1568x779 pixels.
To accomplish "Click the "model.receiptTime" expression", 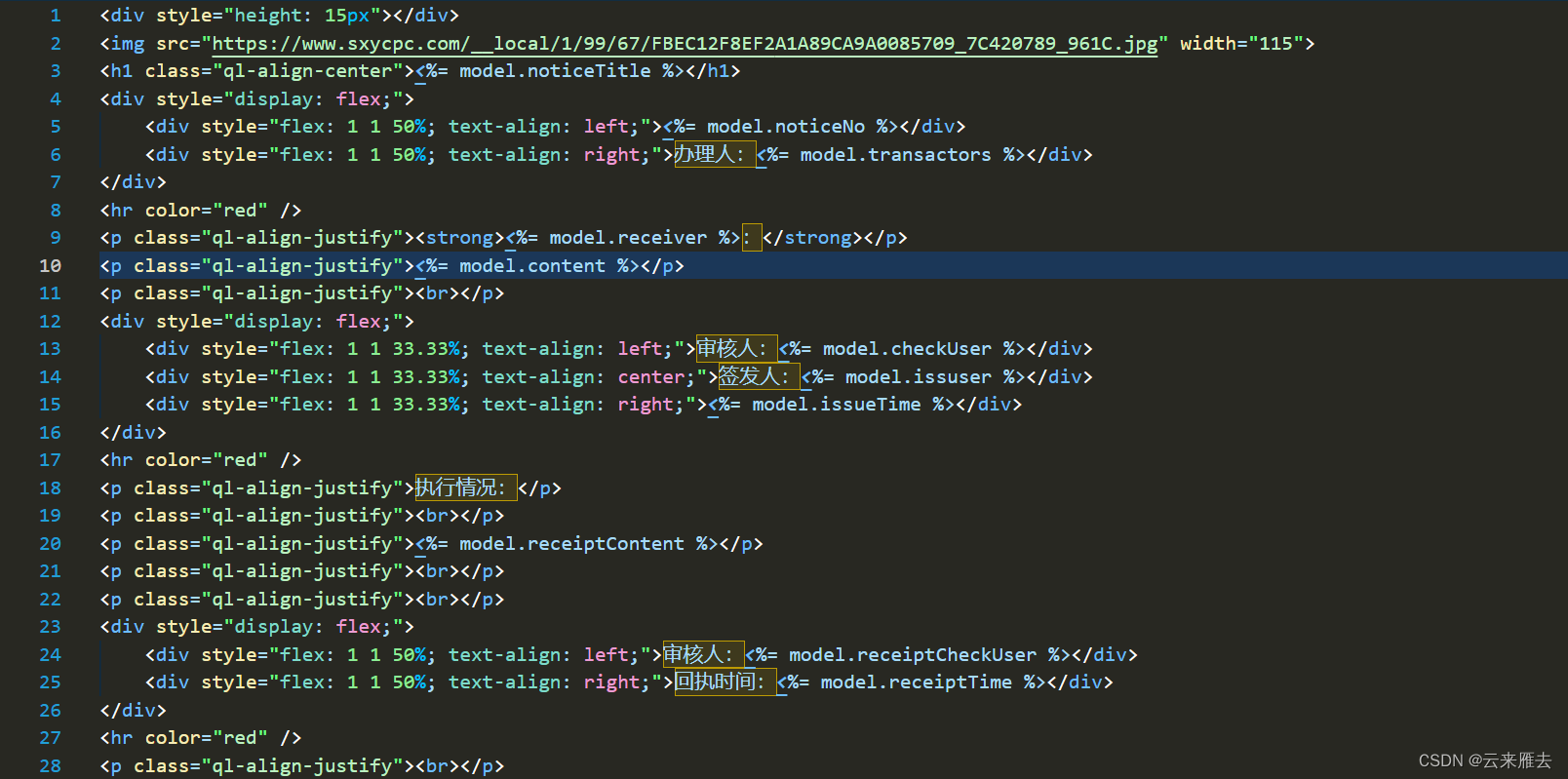I will tap(917, 682).
